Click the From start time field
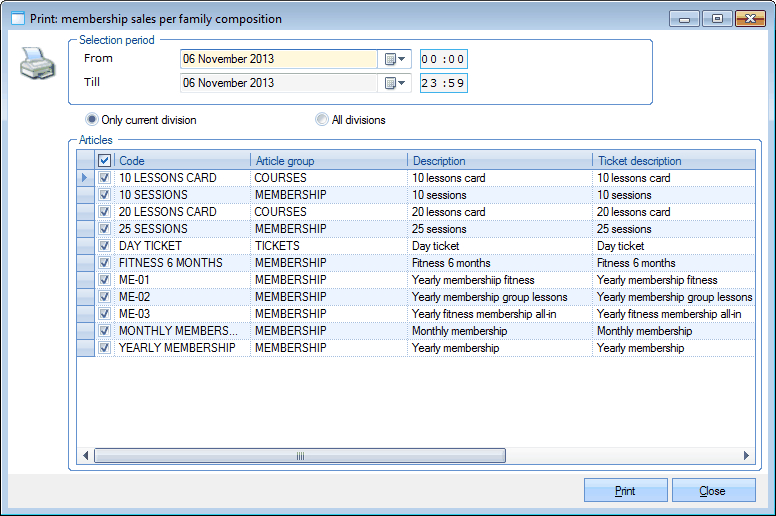 443,60
